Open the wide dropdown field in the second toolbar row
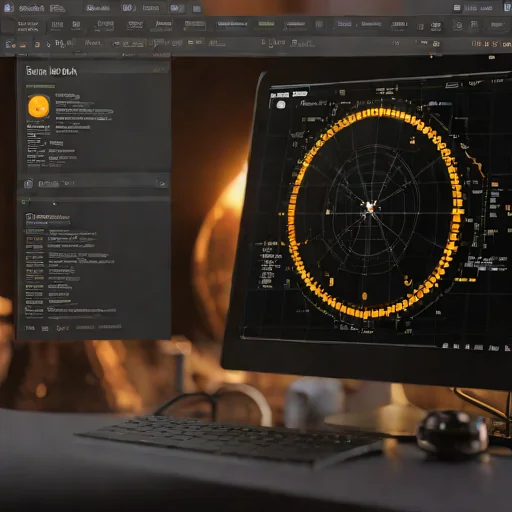 232,24
